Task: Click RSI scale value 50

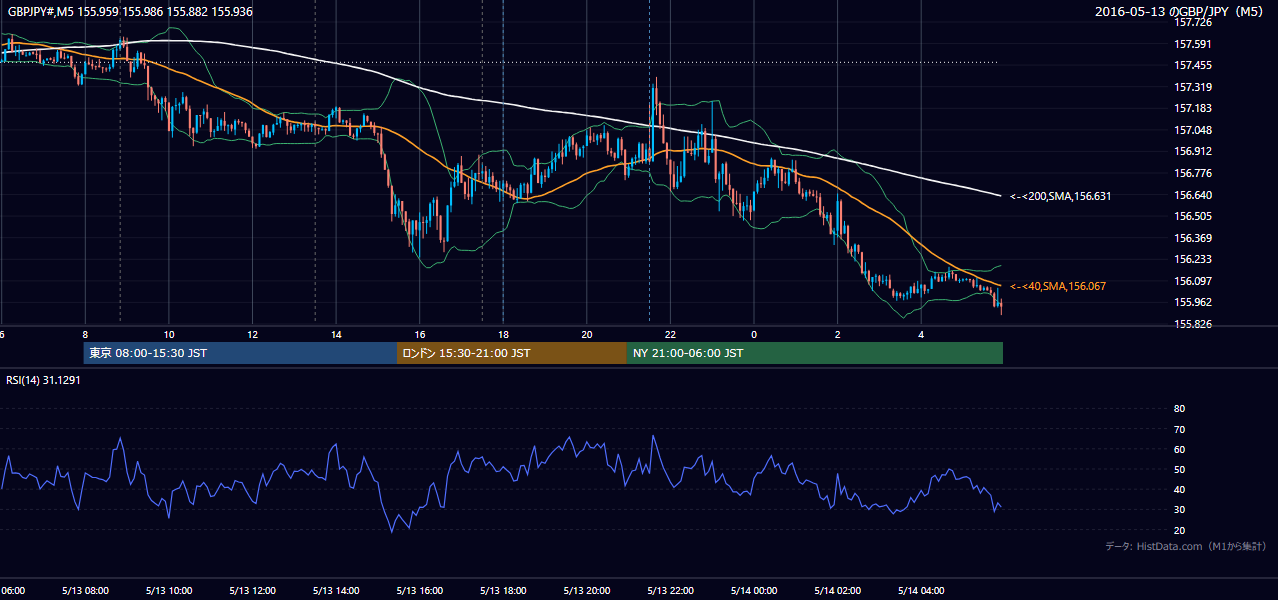Action: click(x=1179, y=469)
